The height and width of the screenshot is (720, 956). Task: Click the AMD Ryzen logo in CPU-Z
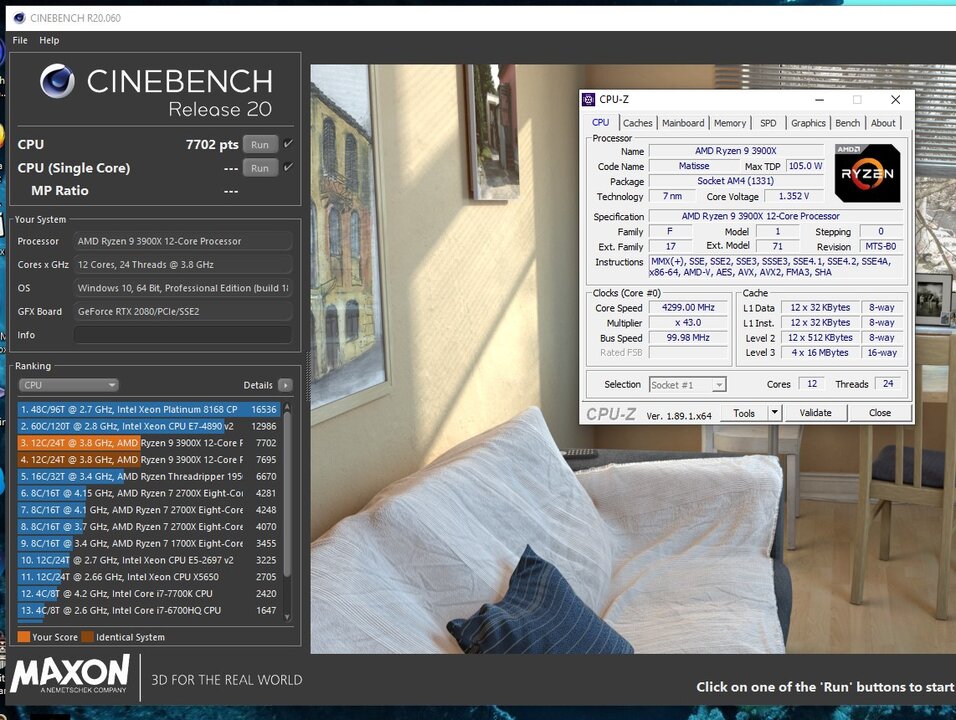pos(867,173)
